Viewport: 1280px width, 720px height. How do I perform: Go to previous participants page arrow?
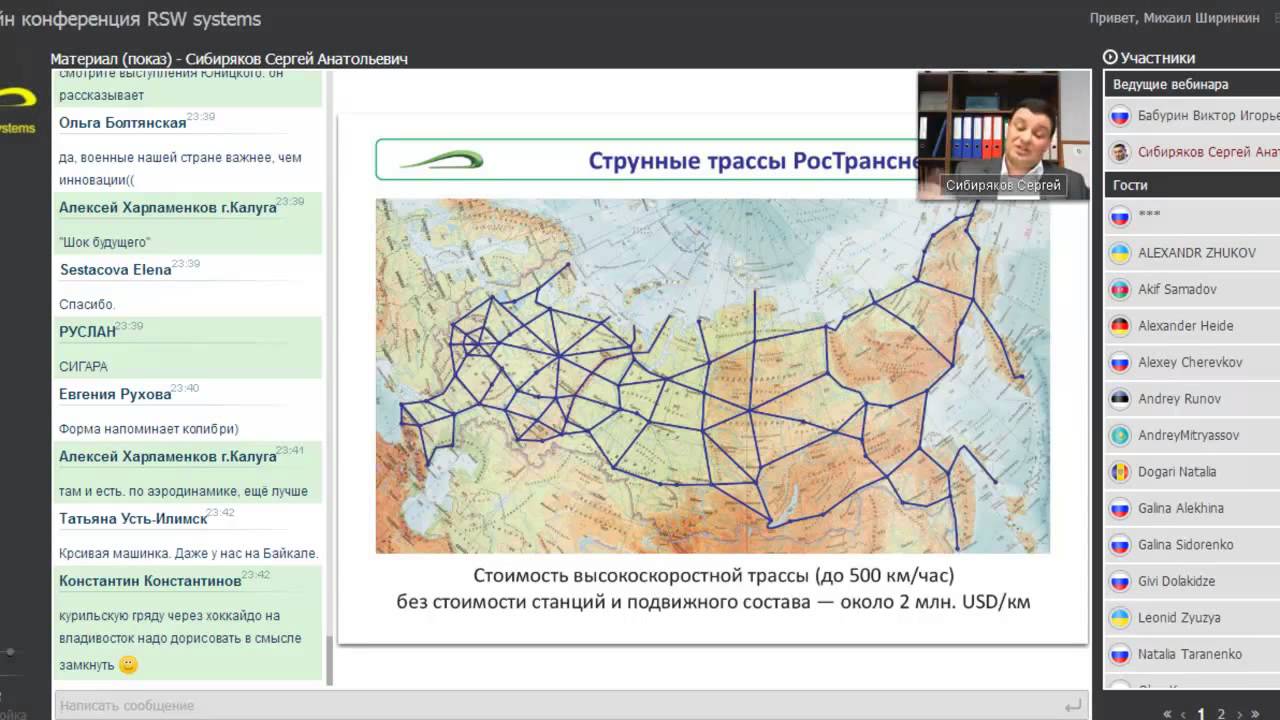click(x=1184, y=714)
